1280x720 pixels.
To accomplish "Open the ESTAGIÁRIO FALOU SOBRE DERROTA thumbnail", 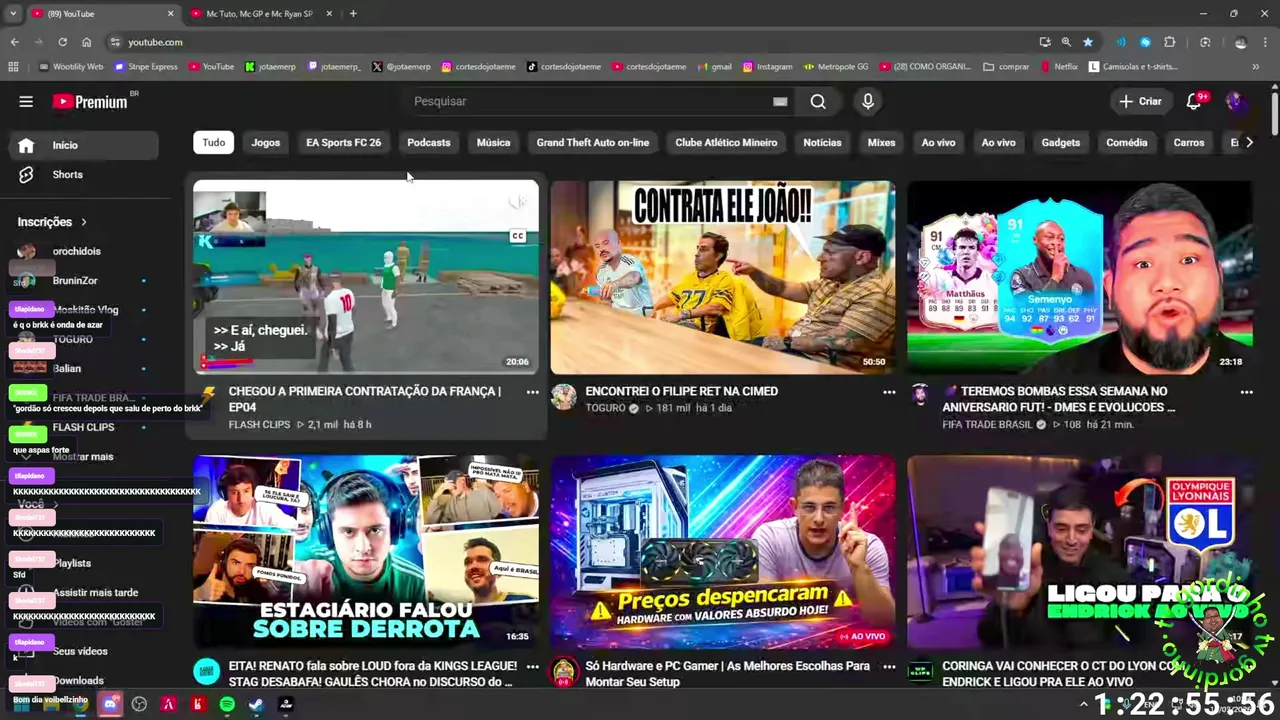I will pos(366,551).
